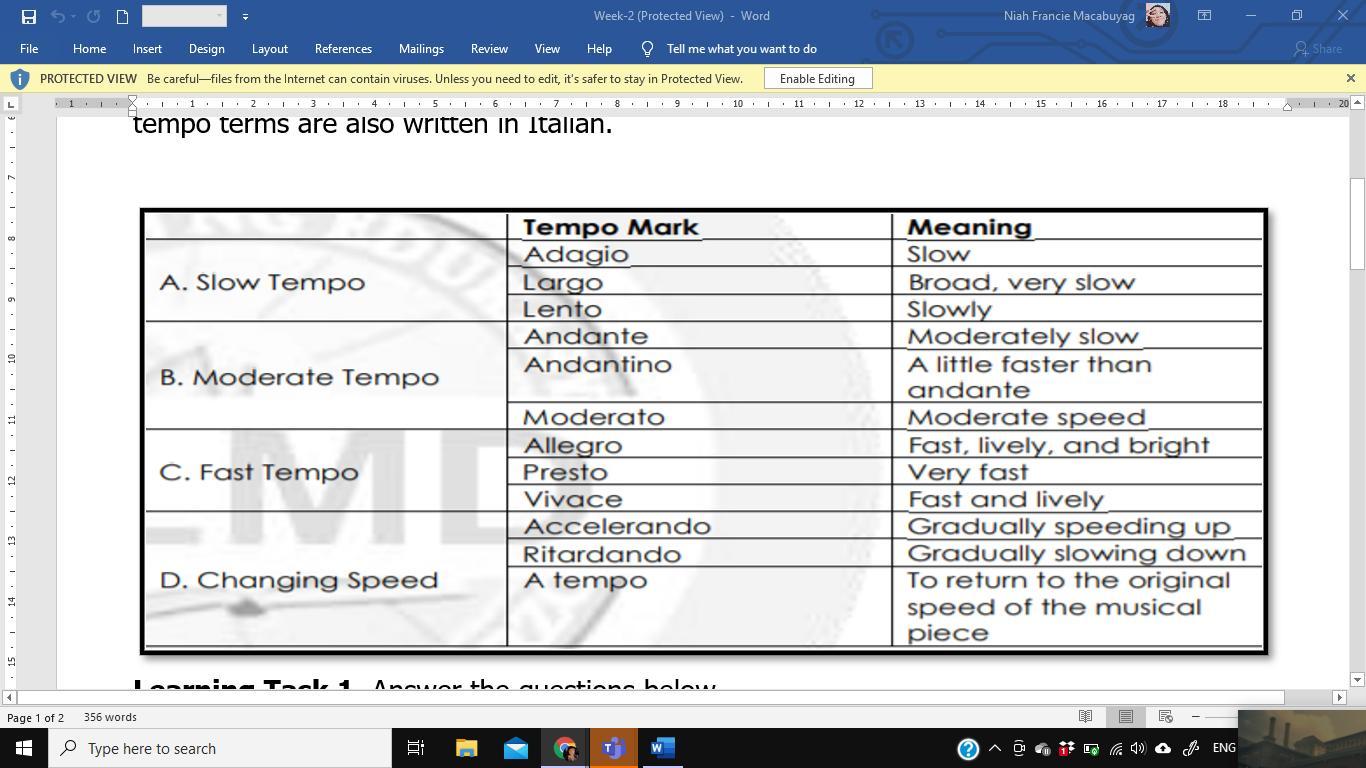Save the document via Quick Access toolbar
1366x768 pixels.
29,16
